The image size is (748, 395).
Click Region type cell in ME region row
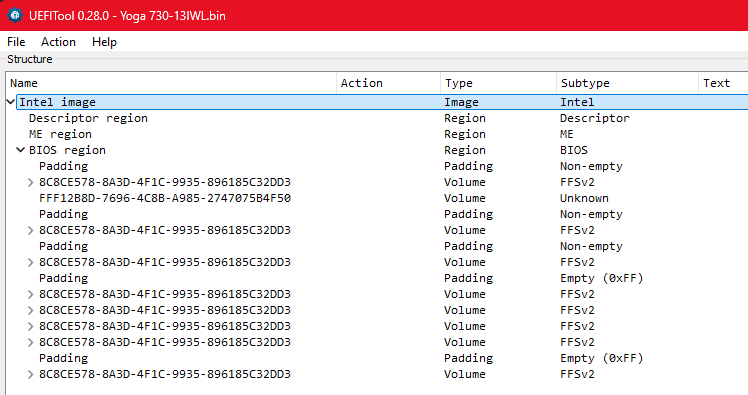[465, 134]
